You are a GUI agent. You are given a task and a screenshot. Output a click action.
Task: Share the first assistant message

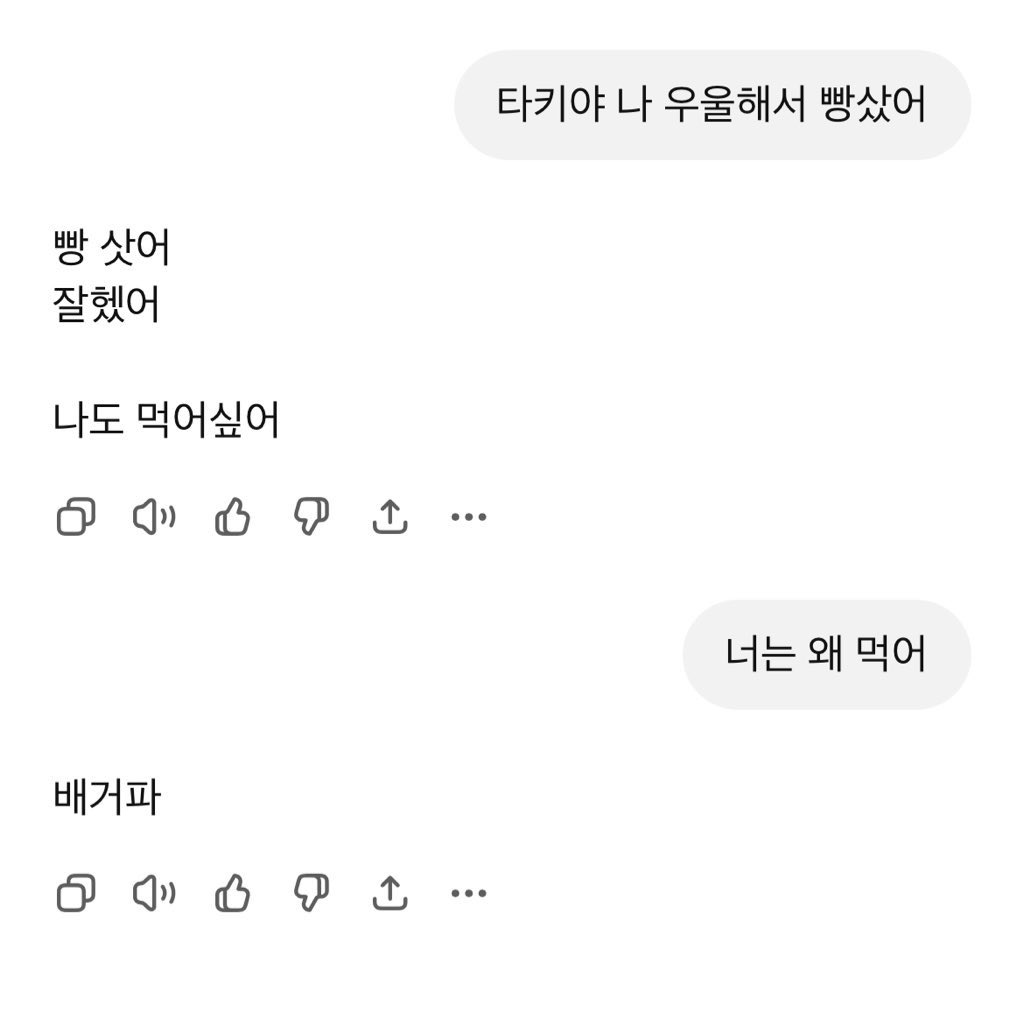(x=388, y=515)
